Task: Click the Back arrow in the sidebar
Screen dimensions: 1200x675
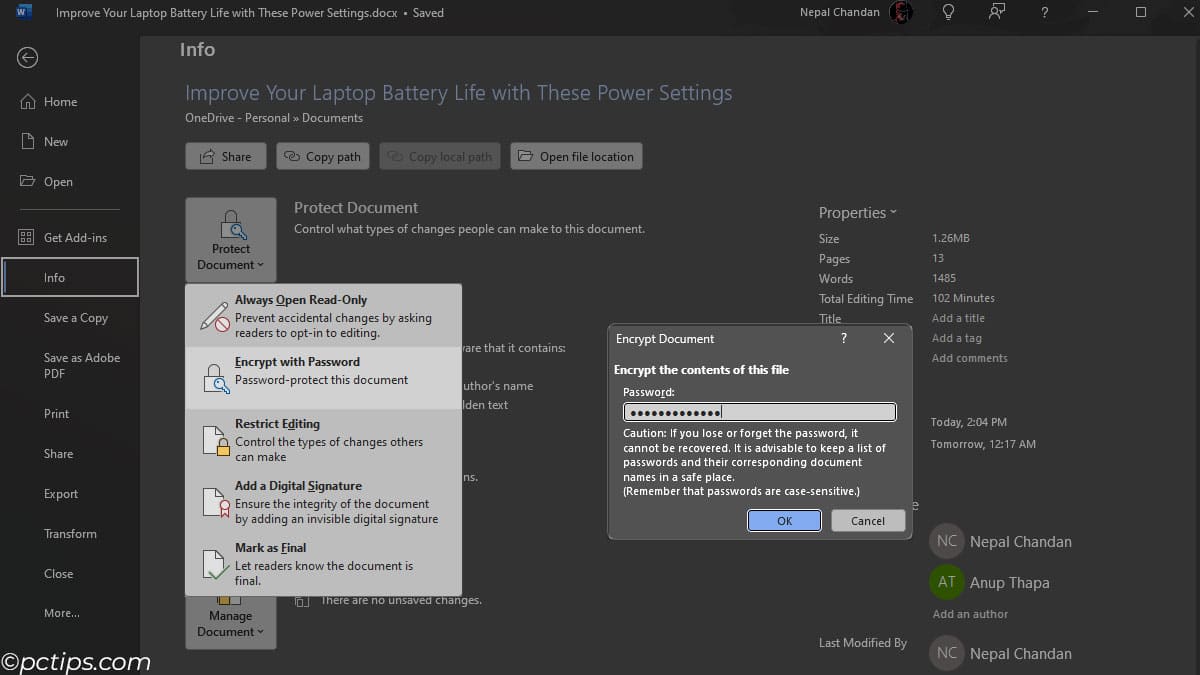Action: pyautogui.click(x=29, y=58)
